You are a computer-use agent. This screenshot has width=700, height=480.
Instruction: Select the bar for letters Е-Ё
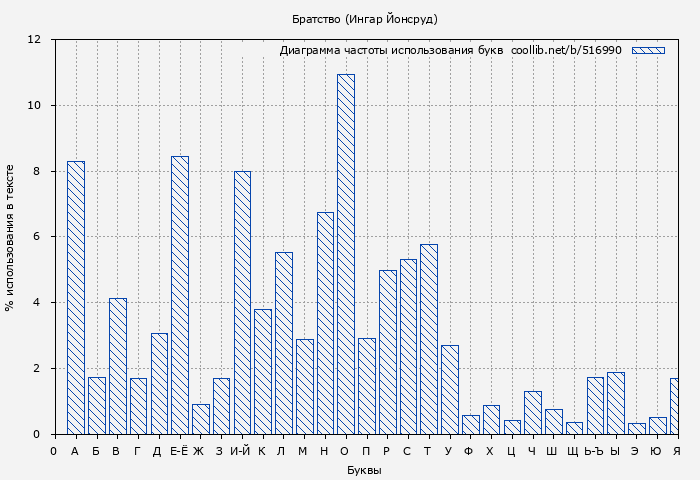click(180, 295)
